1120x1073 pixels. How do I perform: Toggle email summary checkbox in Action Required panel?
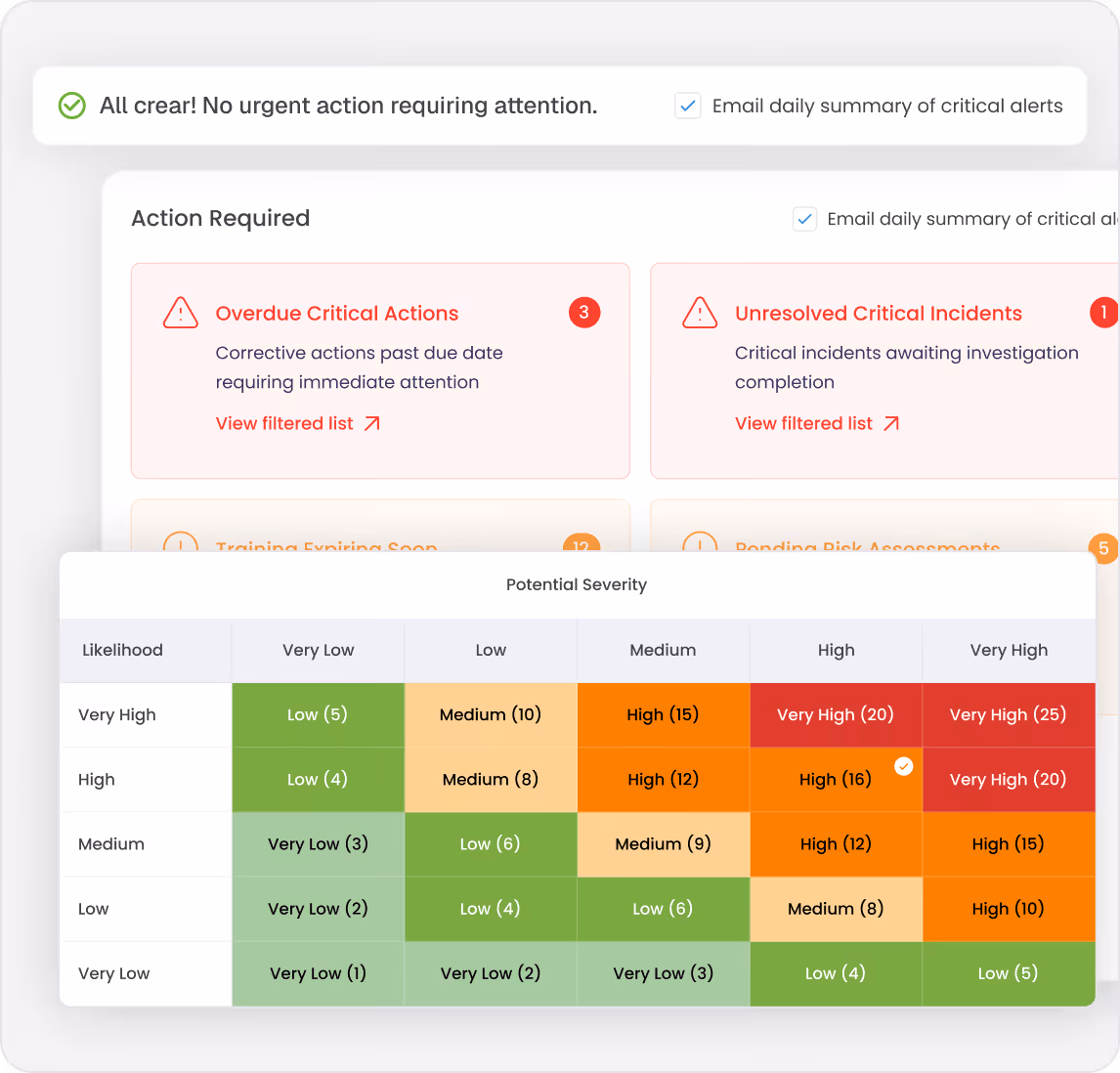tap(805, 219)
